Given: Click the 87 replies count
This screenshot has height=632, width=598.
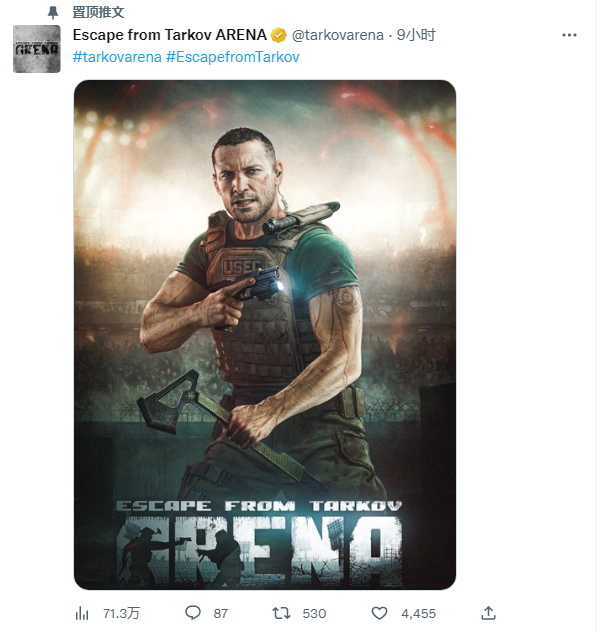Looking at the screenshot, I should [x=220, y=613].
